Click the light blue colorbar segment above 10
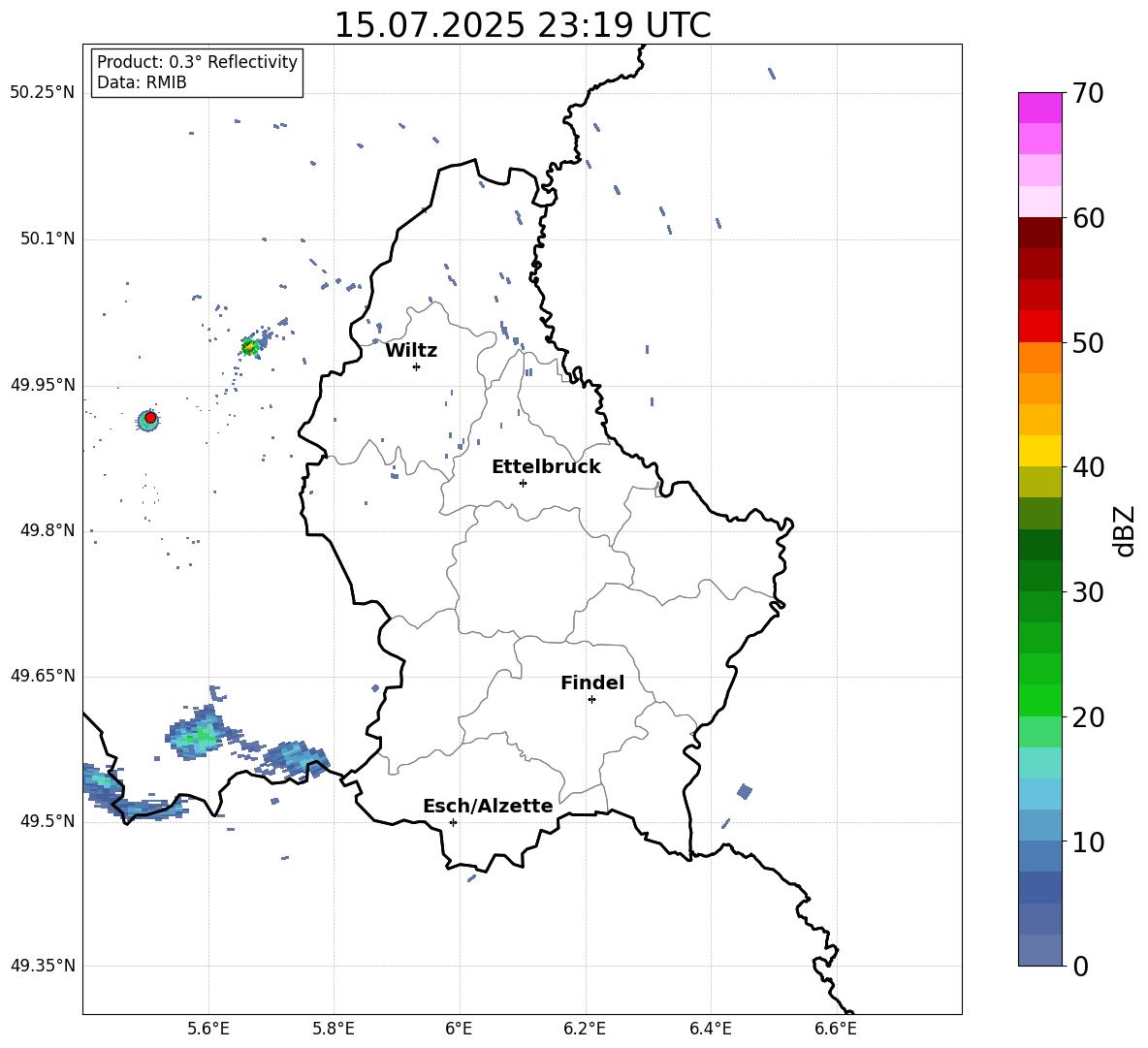This screenshot has height=1048, width=1148. (x=1039, y=793)
